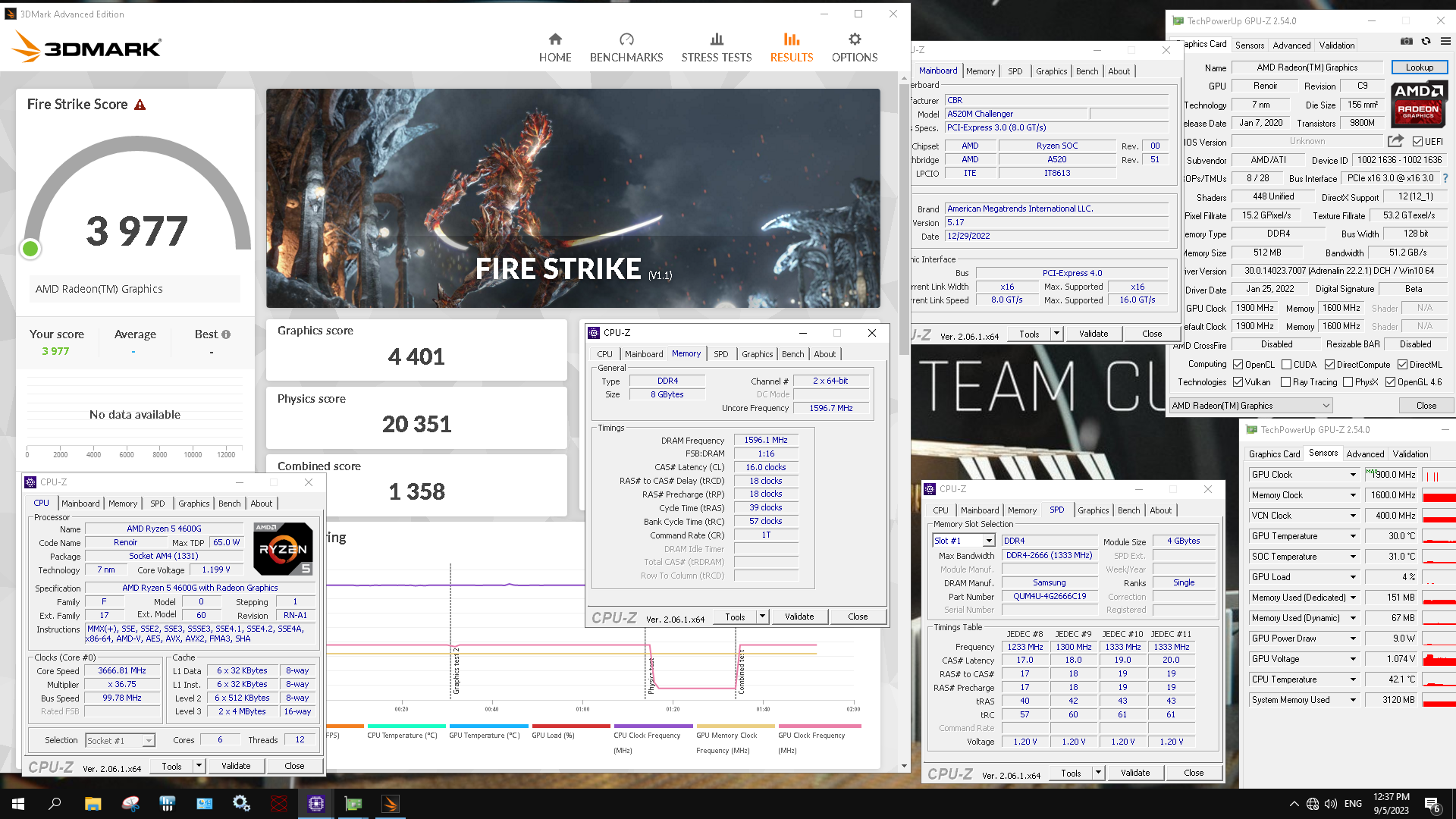Open GPU selection dropdown in GPU-Z

[1250, 406]
